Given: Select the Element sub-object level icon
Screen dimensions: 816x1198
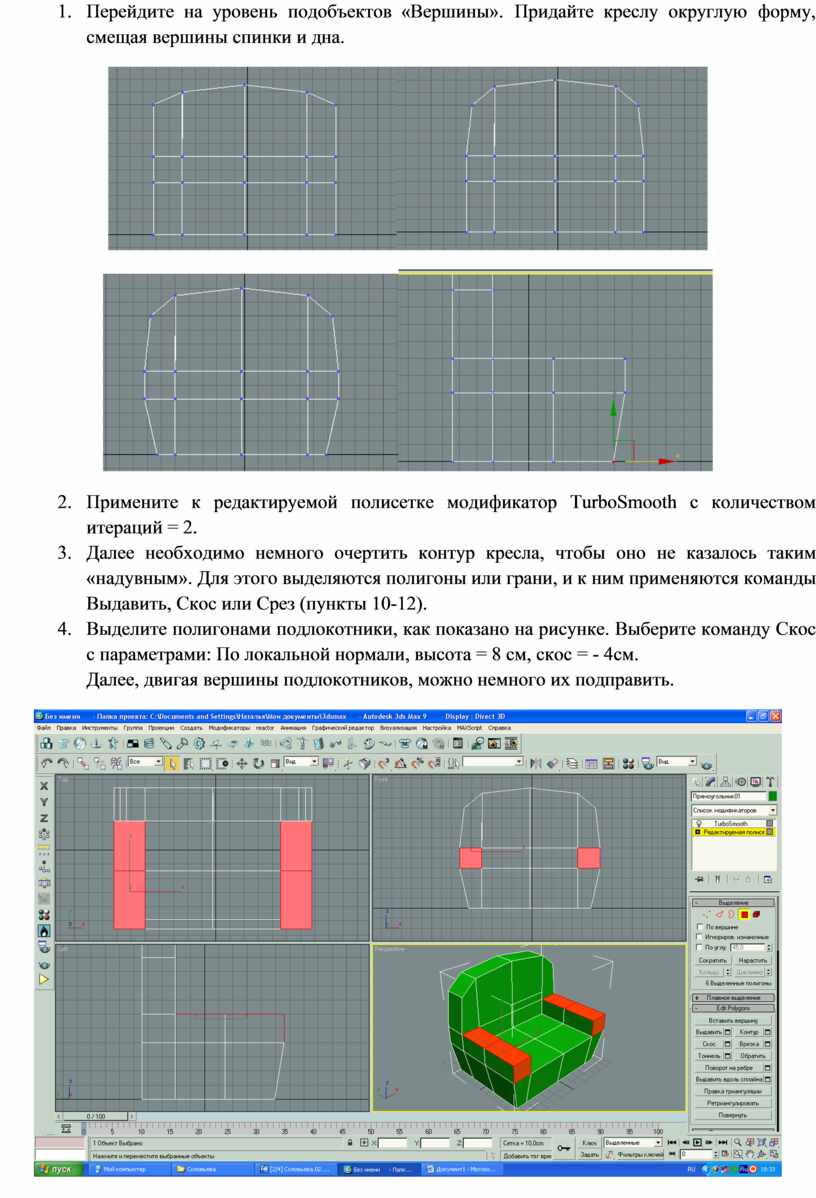Looking at the screenshot, I should point(756,914).
